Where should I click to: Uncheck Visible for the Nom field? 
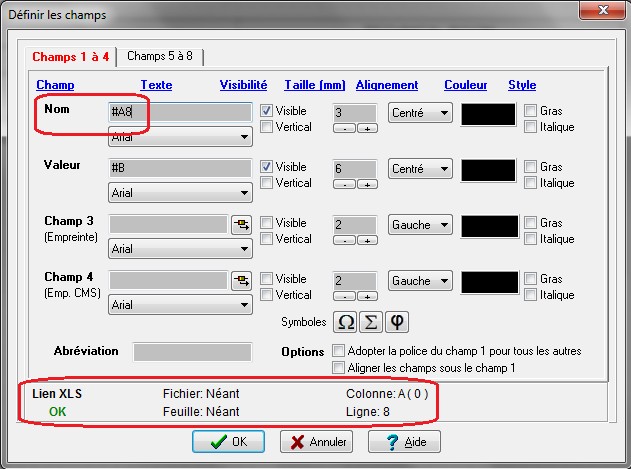[x=267, y=111]
